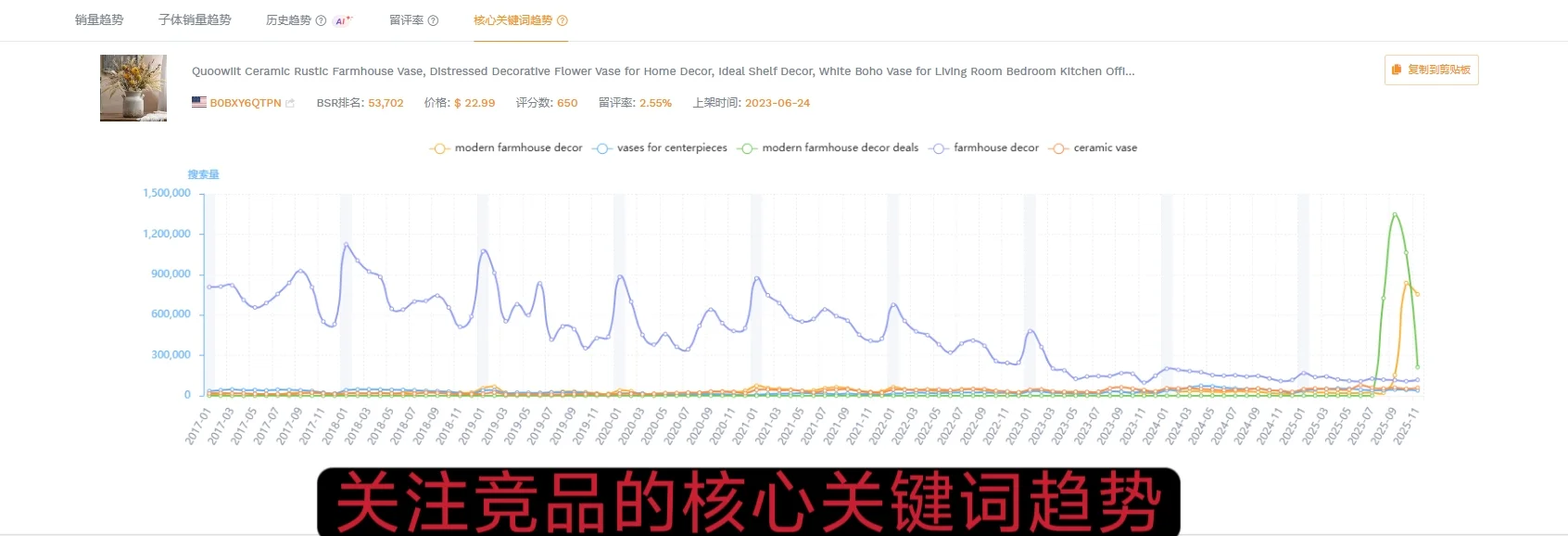Select the 历史趋势 tab
This screenshot has width=1568, height=536.
288,20
